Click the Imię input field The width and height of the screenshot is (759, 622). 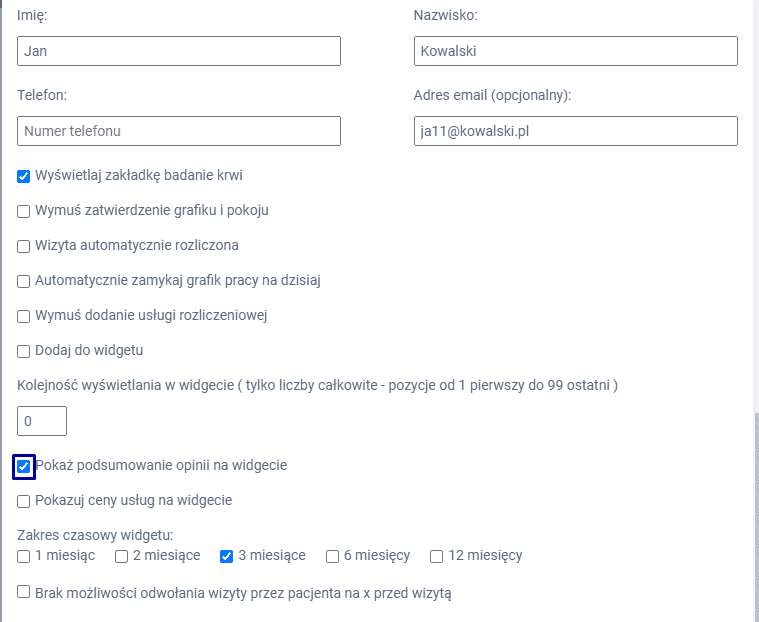point(179,51)
